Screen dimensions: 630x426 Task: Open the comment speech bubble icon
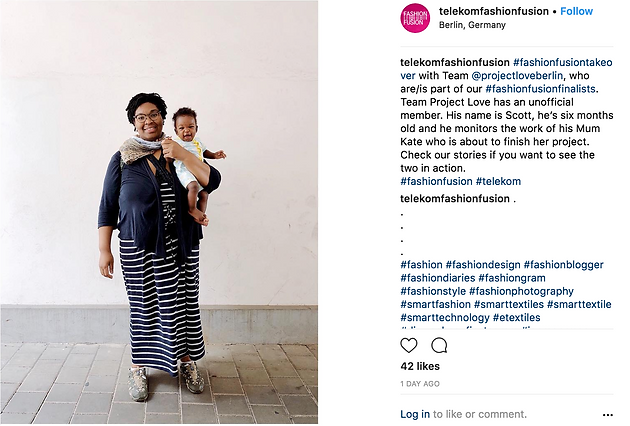439,345
